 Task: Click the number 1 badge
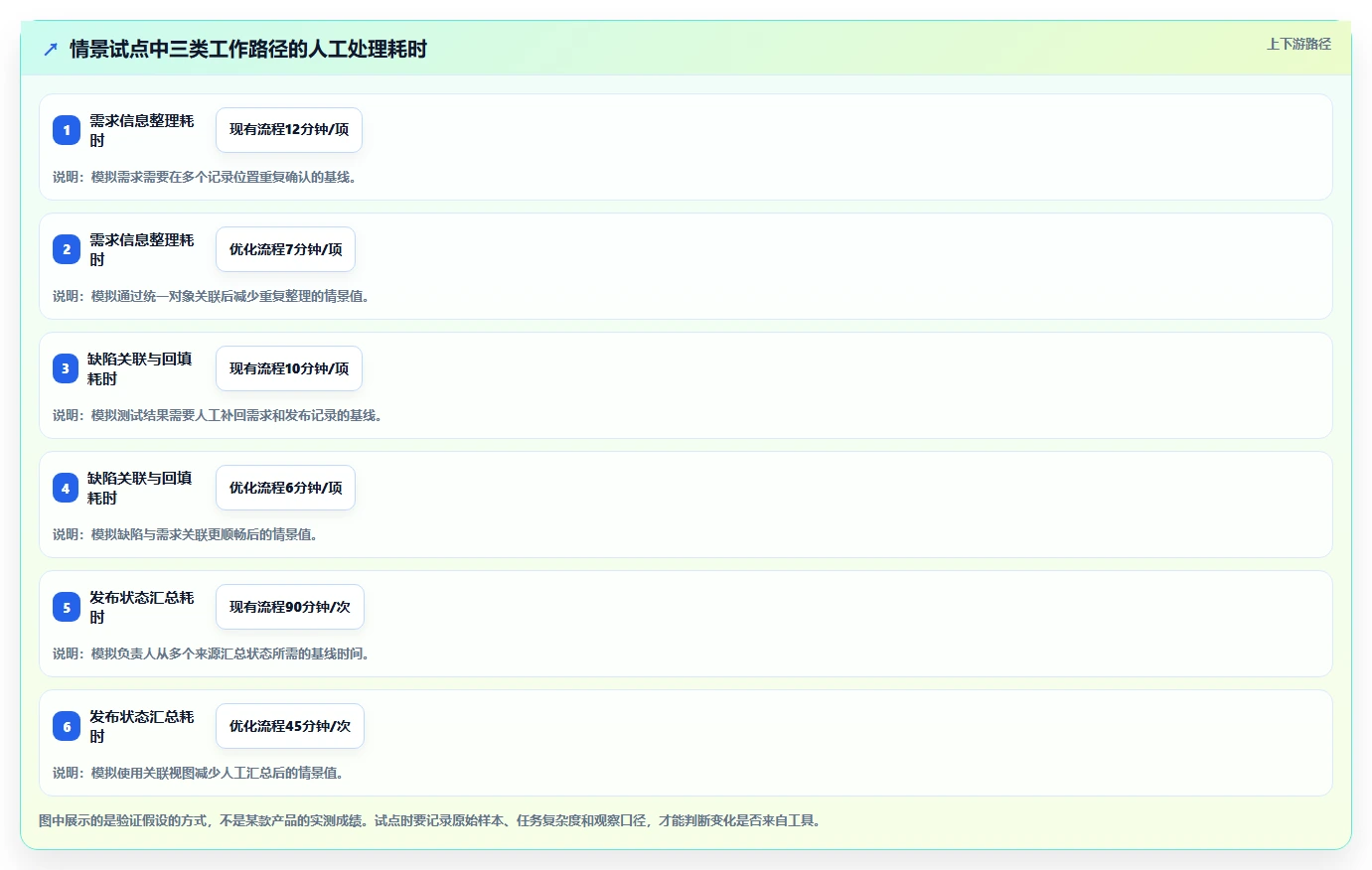point(67,130)
